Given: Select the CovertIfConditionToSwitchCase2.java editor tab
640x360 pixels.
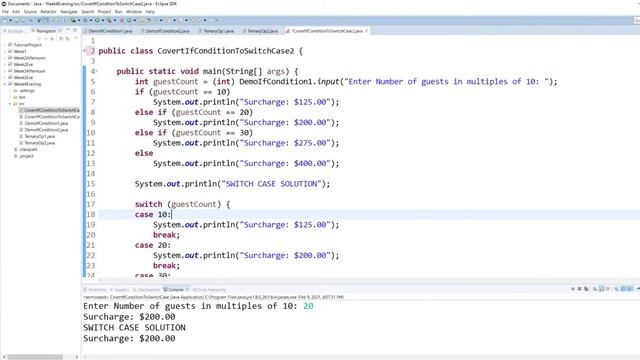Looking at the screenshot, I should pyautogui.click(x=327, y=31).
